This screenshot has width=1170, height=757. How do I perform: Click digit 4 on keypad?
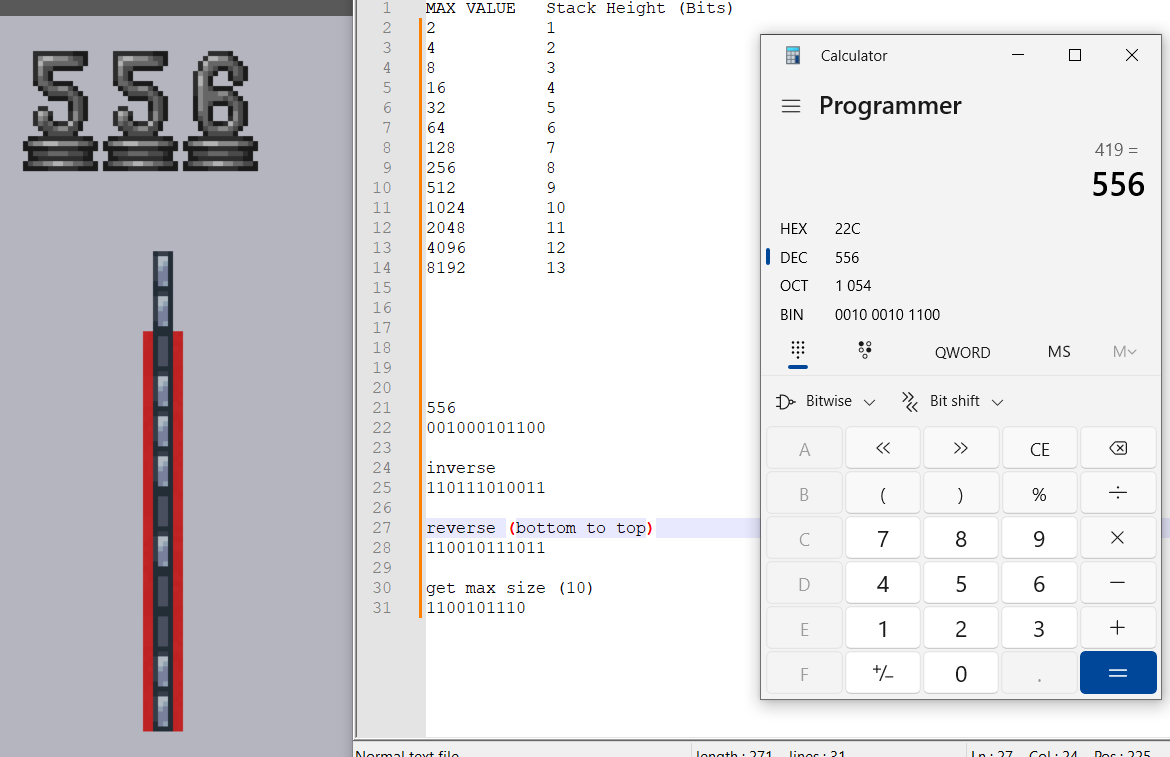coord(883,583)
